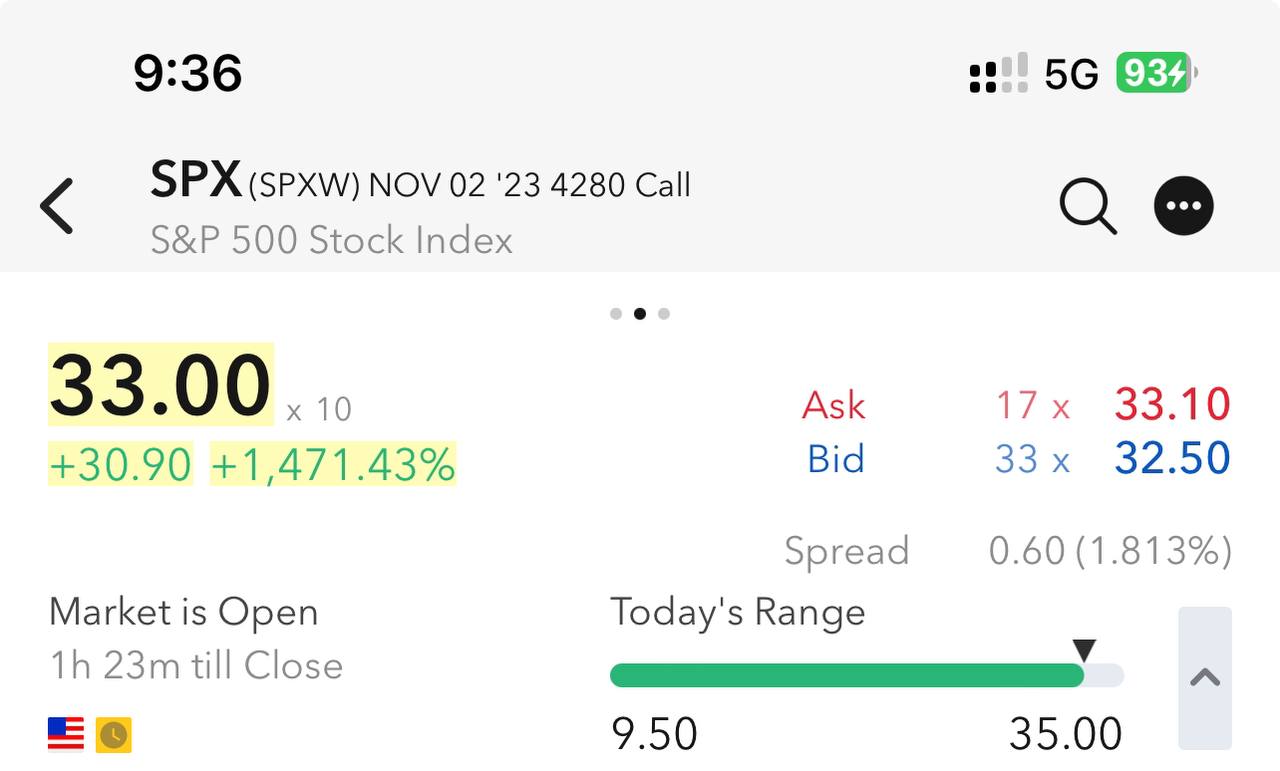Tap the +1,471.43% percent change

[x=333, y=465]
